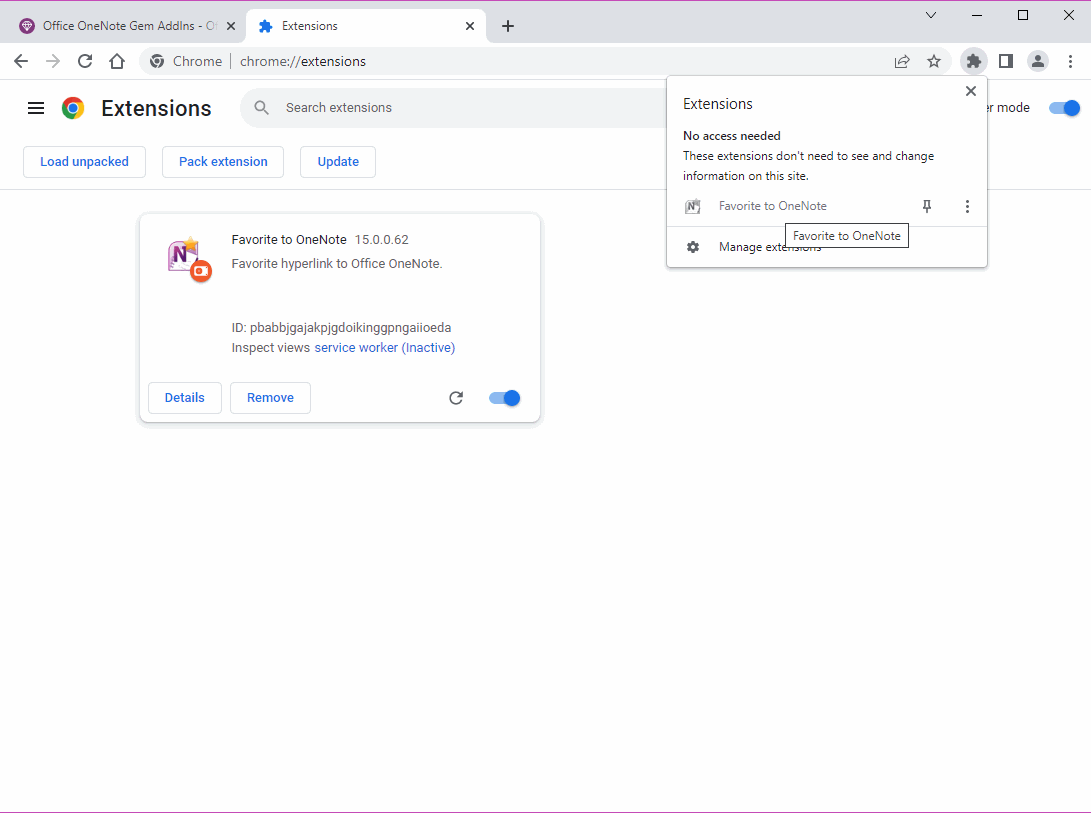Pin Favorite to OneNote to toolbar
The height and width of the screenshot is (813, 1091).
(x=927, y=206)
